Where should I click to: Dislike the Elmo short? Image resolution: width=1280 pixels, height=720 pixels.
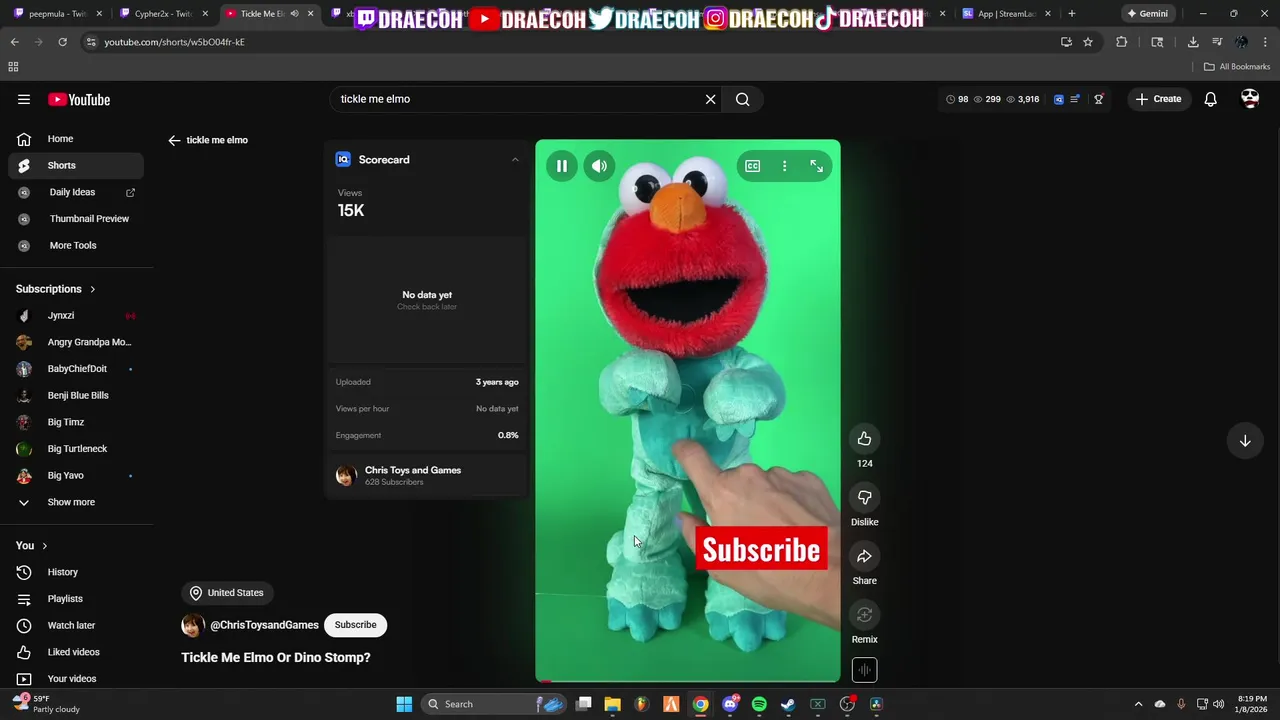[864, 497]
